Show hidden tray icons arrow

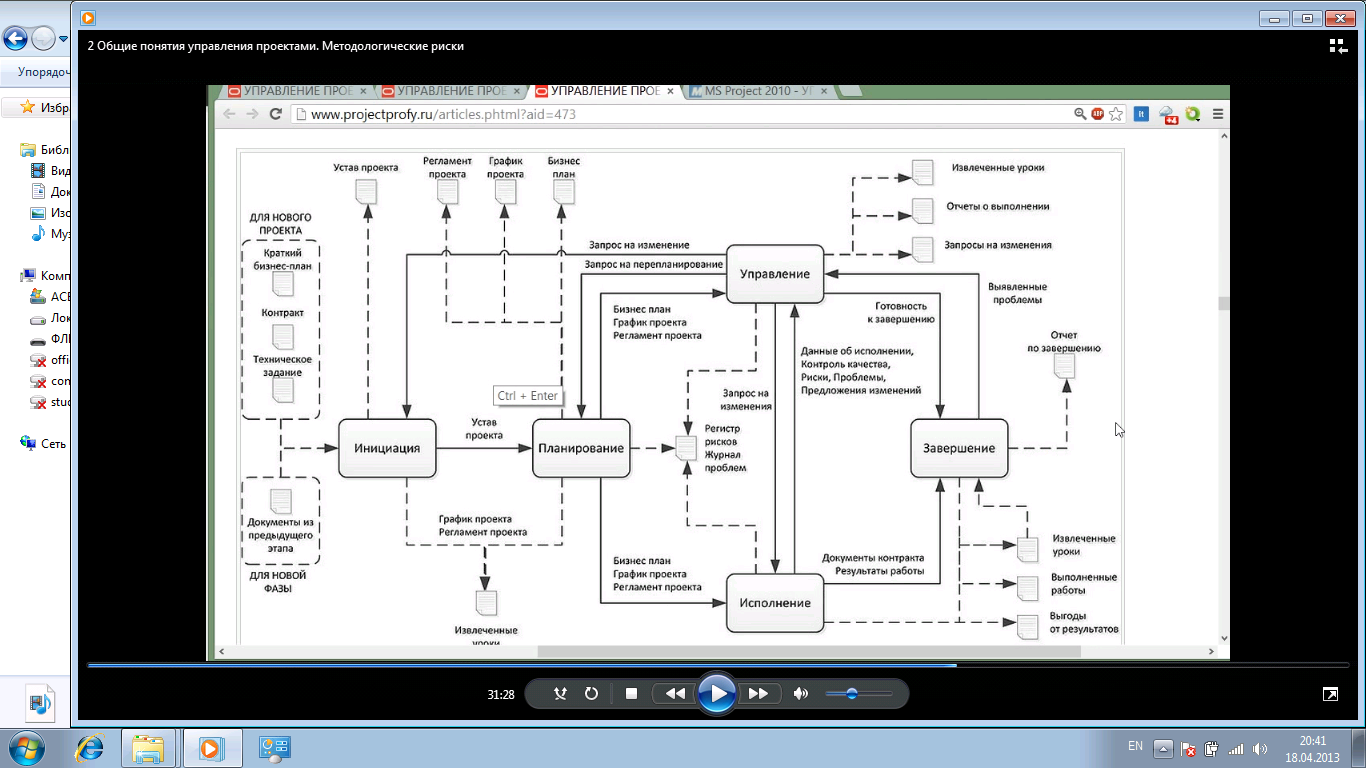click(1163, 748)
